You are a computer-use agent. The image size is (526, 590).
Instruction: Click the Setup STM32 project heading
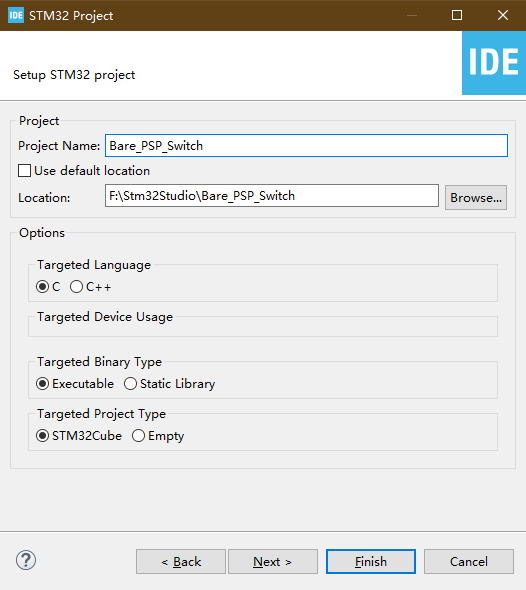click(74, 75)
